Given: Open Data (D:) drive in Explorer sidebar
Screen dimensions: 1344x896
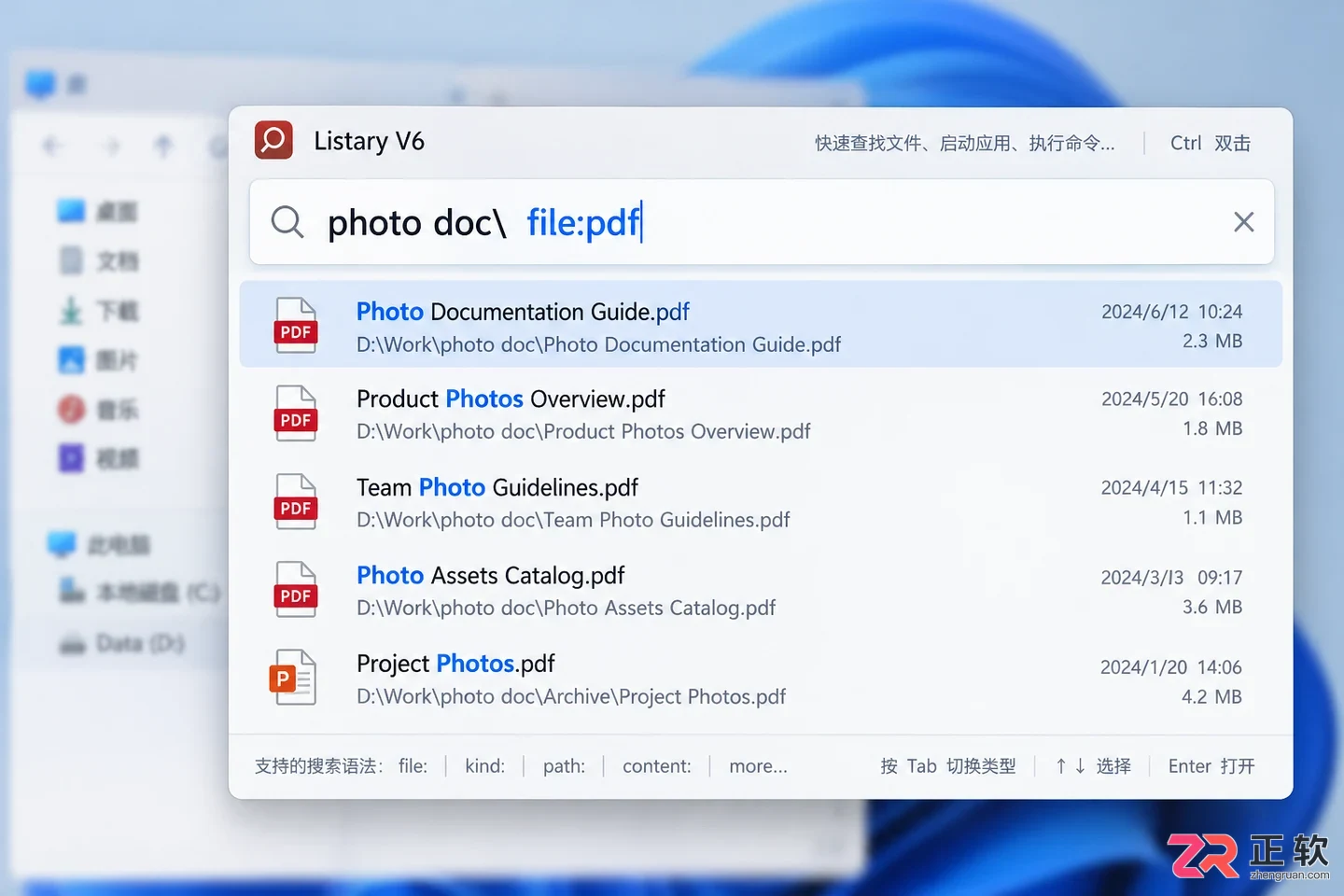Looking at the screenshot, I should 122,643.
